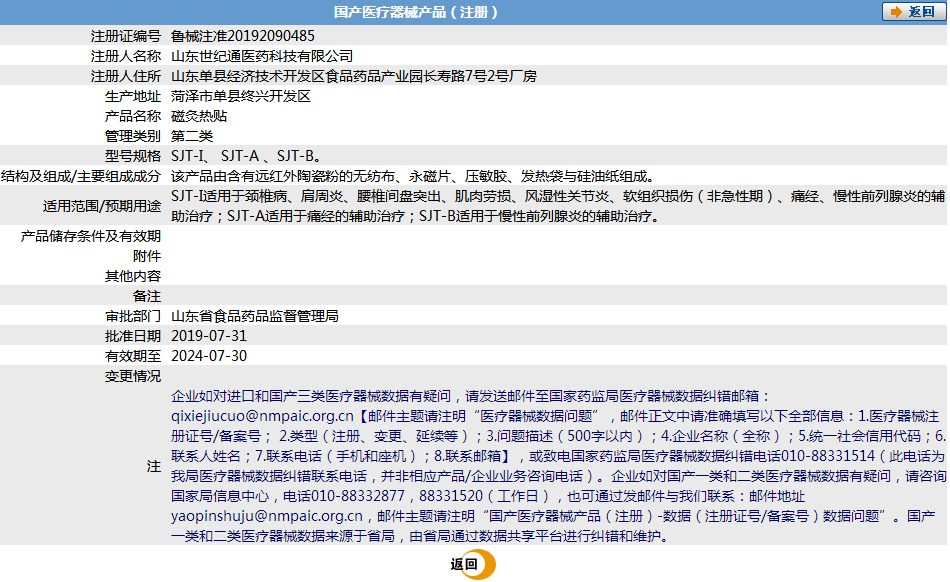Select management category value 第二类

(192, 136)
